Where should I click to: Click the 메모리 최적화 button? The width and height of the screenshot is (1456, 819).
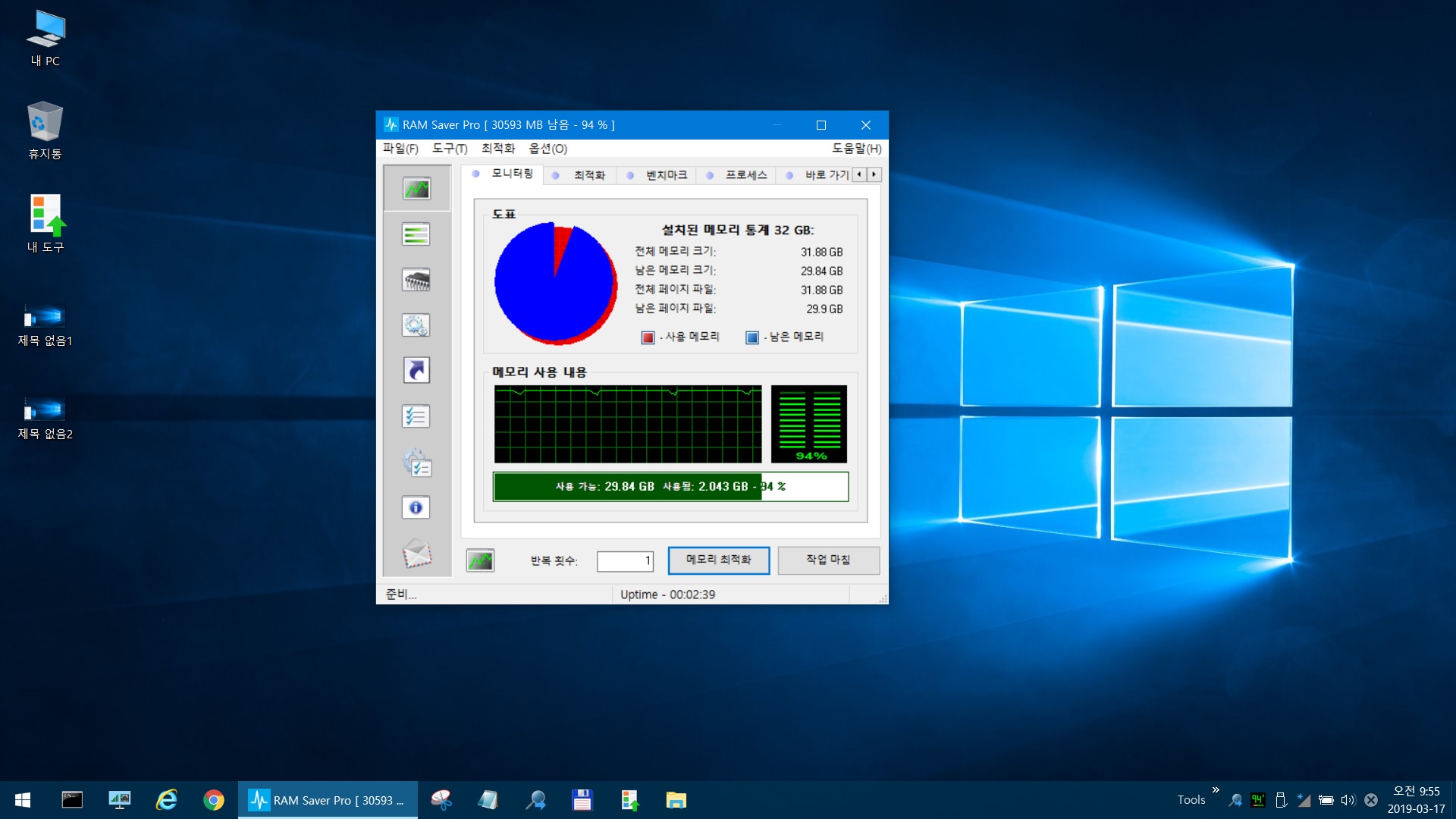coord(719,560)
